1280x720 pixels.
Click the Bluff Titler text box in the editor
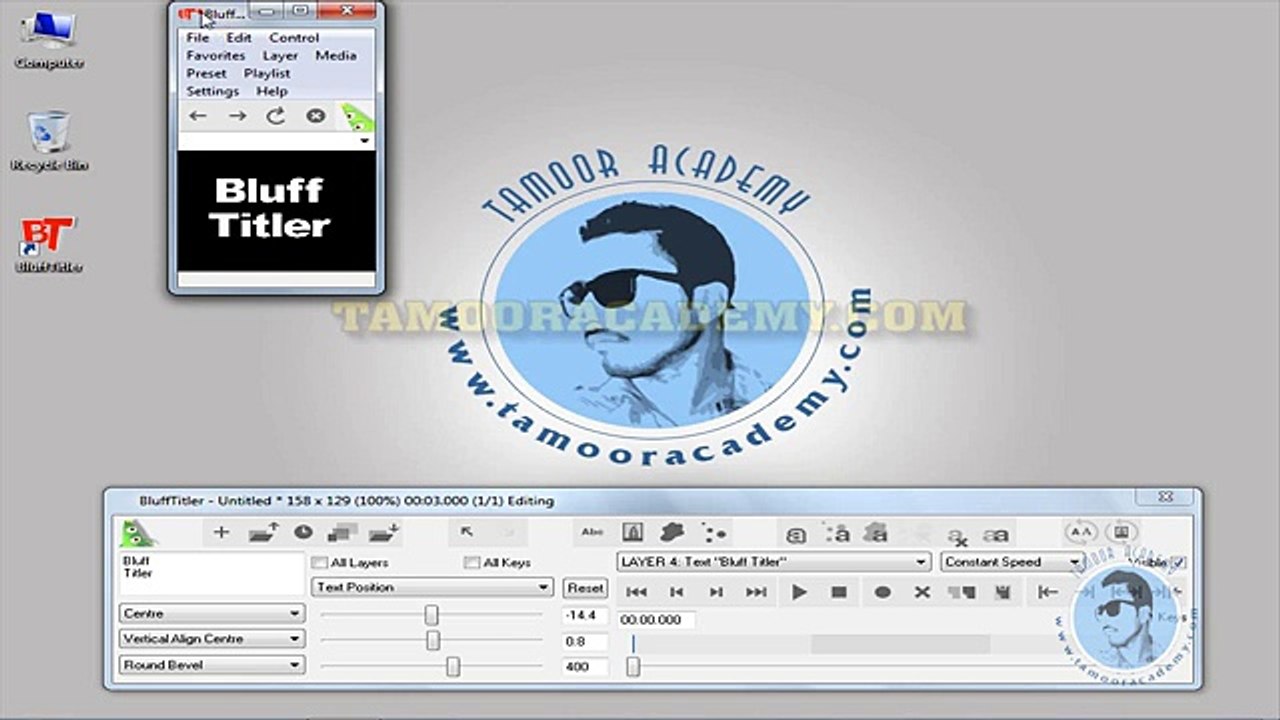tap(212, 574)
